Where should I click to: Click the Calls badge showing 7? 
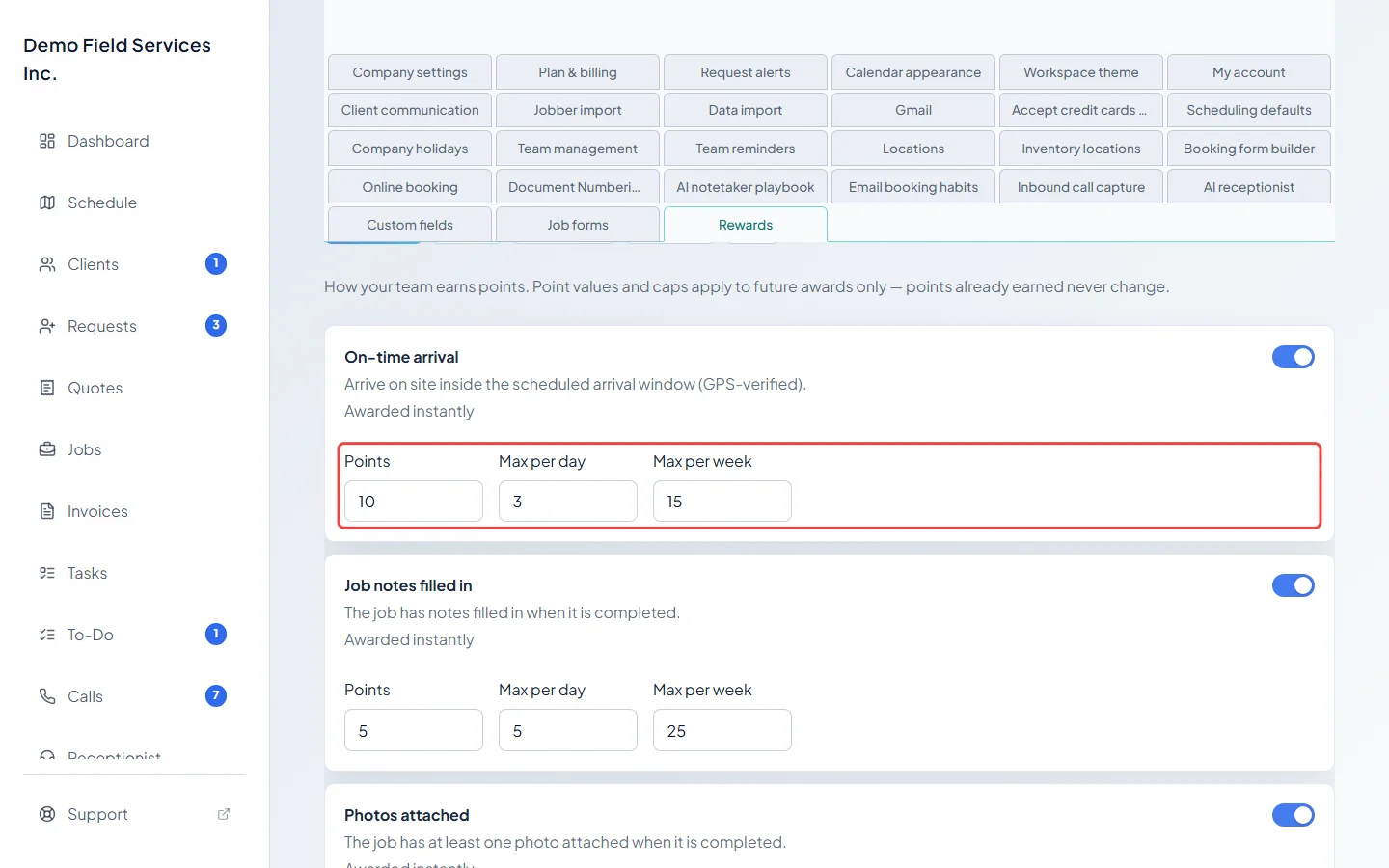tap(216, 695)
